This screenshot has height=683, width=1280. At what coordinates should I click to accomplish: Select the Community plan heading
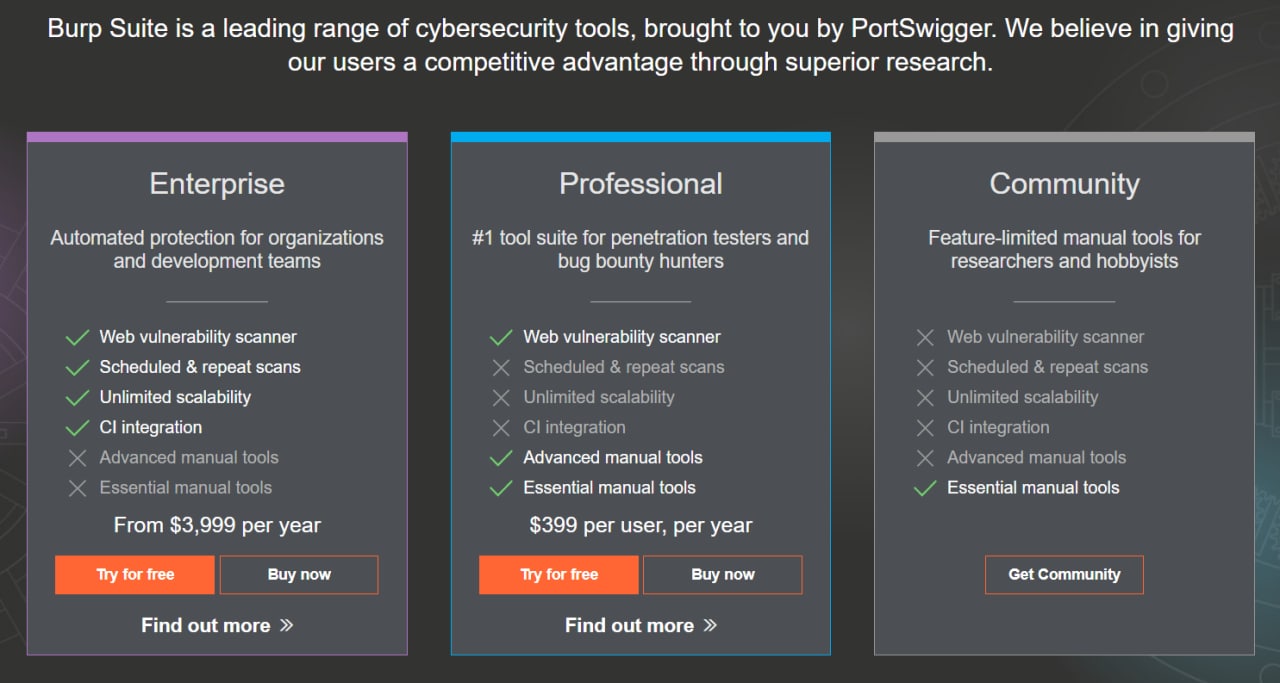click(x=1064, y=184)
